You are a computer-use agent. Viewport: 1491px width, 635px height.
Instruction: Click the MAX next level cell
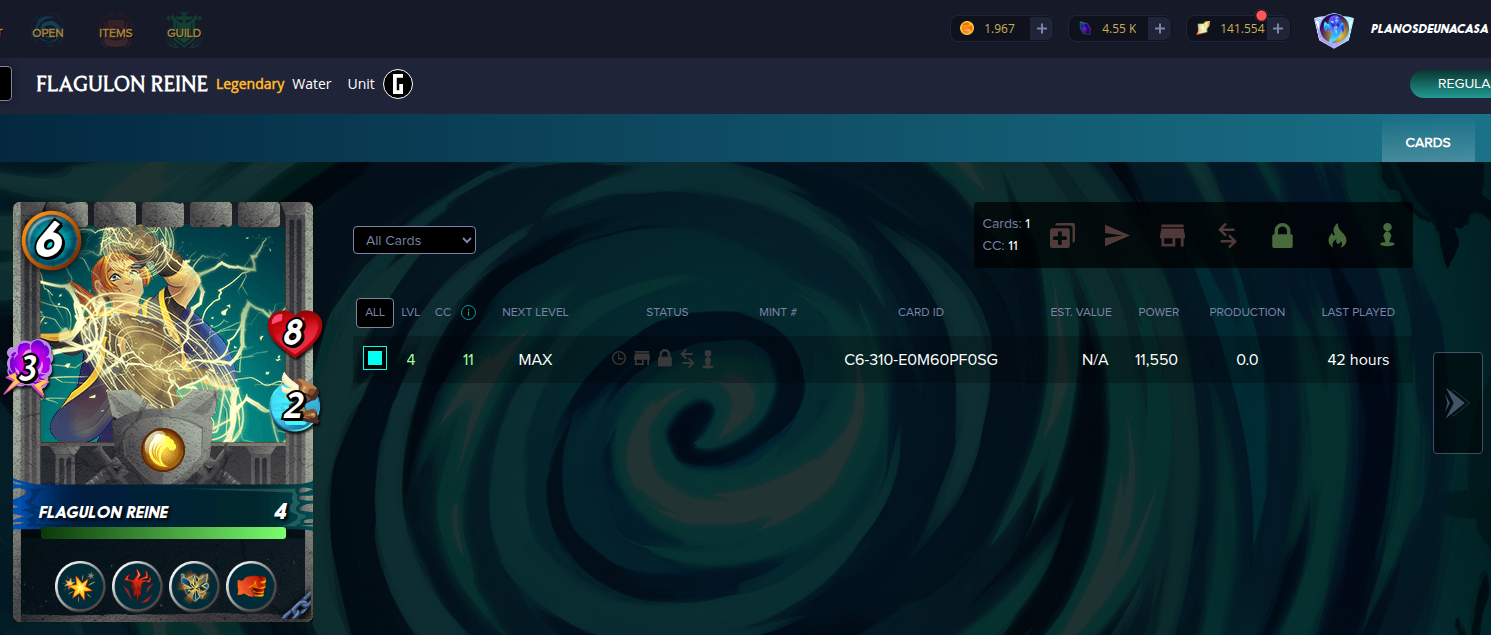pyautogui.click(x=535, y=359)
